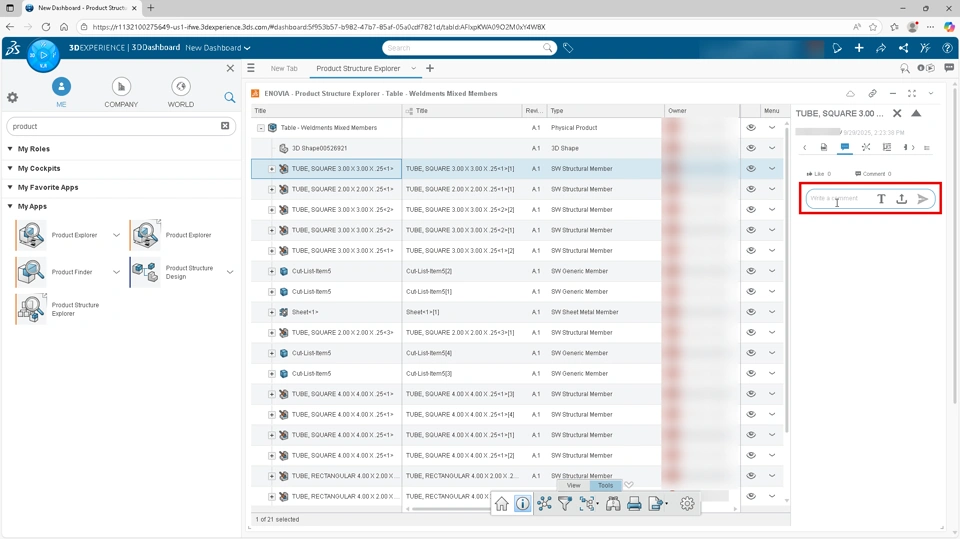Toggle visibility of TUBE, SQUARE 2.00 X 2.00 X .25<3> row
The image size is (960, 539).
click(751, 333)
